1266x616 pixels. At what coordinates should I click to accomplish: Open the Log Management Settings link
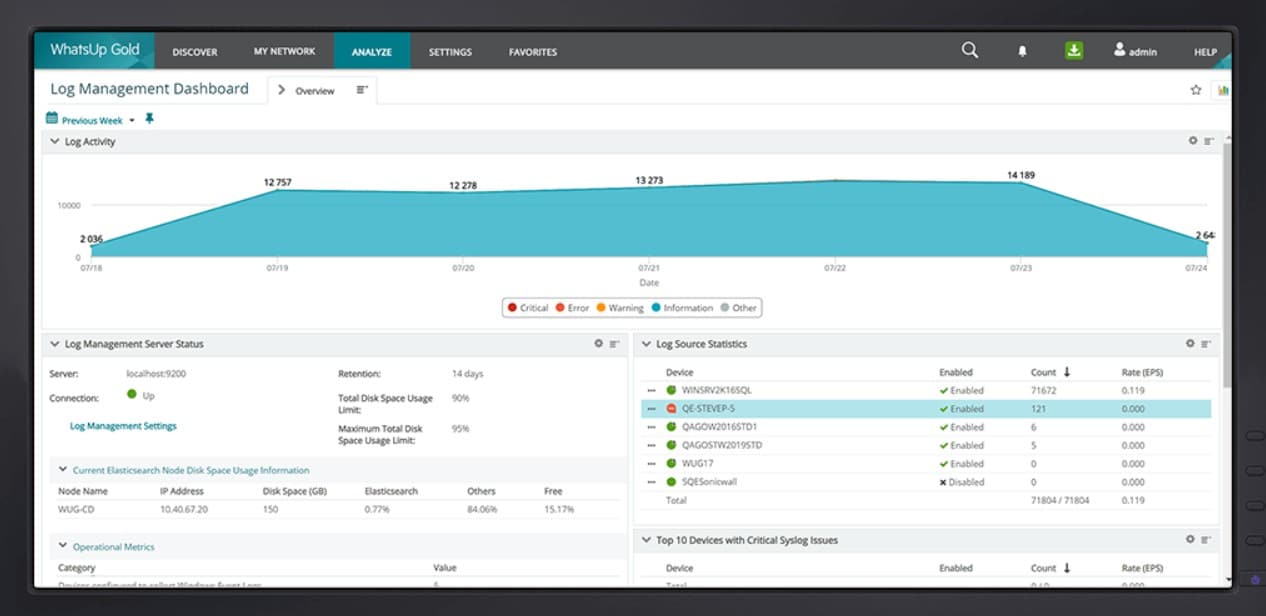tap(123, 426)
